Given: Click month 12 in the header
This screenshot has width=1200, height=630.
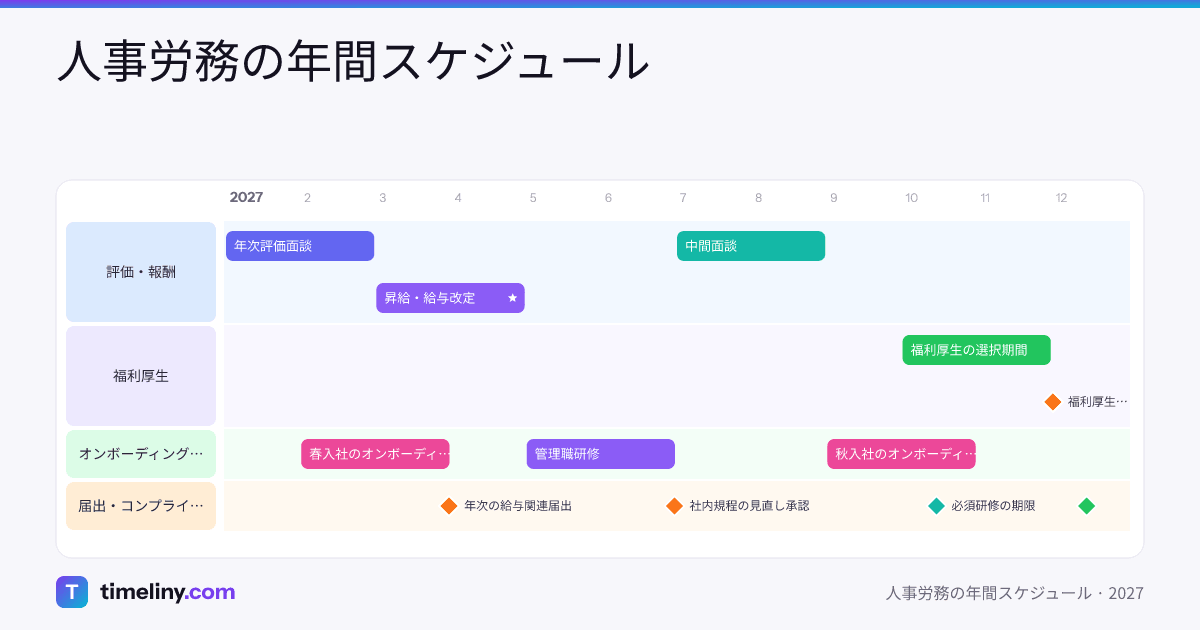Looking at the screenshot, I should [1061, 198].
